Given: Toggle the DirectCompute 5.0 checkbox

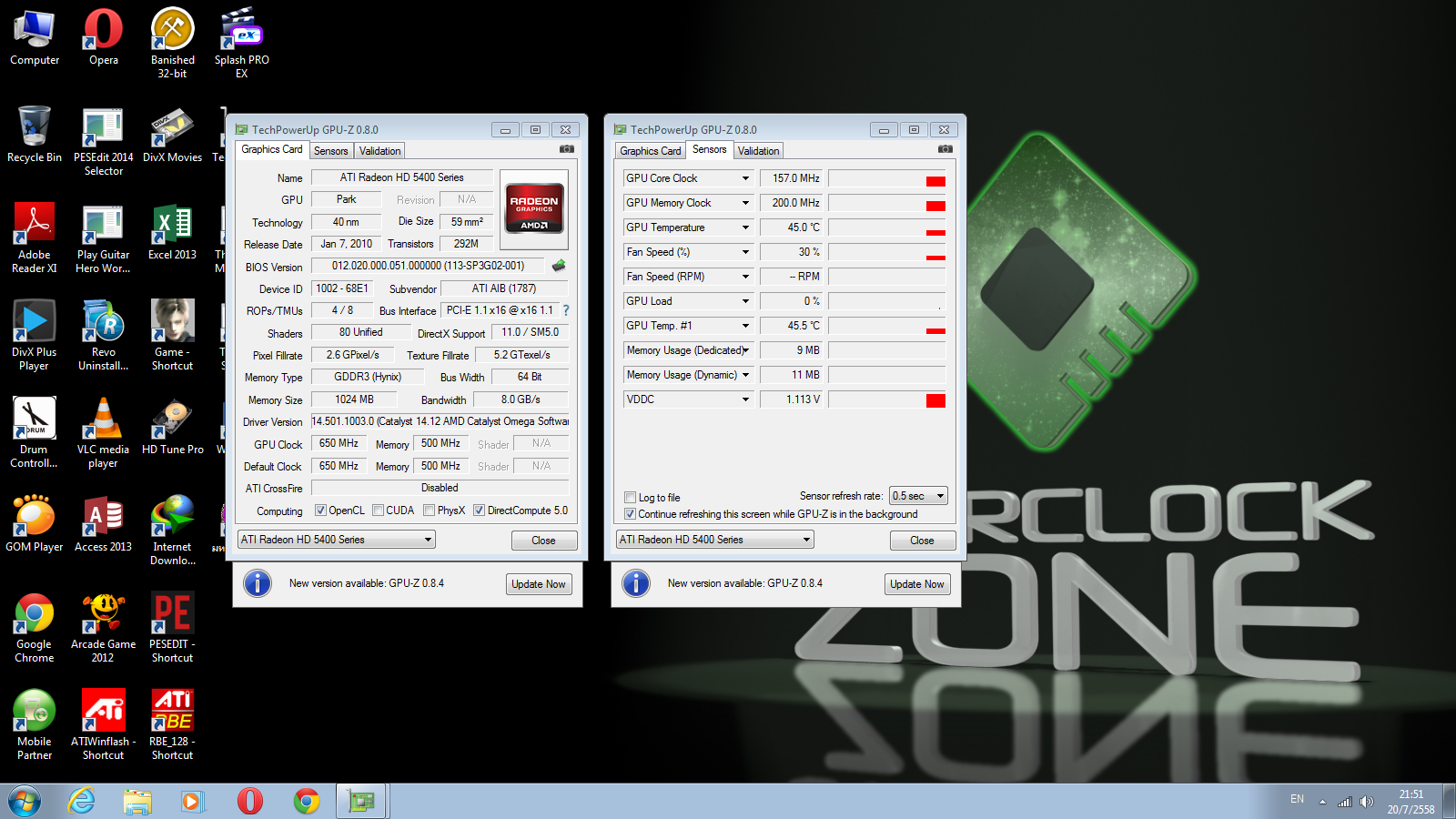Looking at the screenshot, I should [x=479, y=511].
